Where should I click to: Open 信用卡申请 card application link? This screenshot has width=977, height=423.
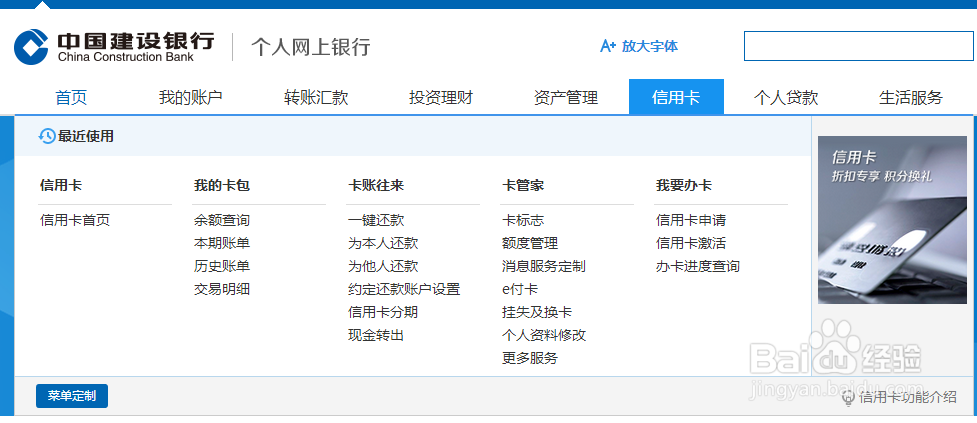[x=691, y=220]
